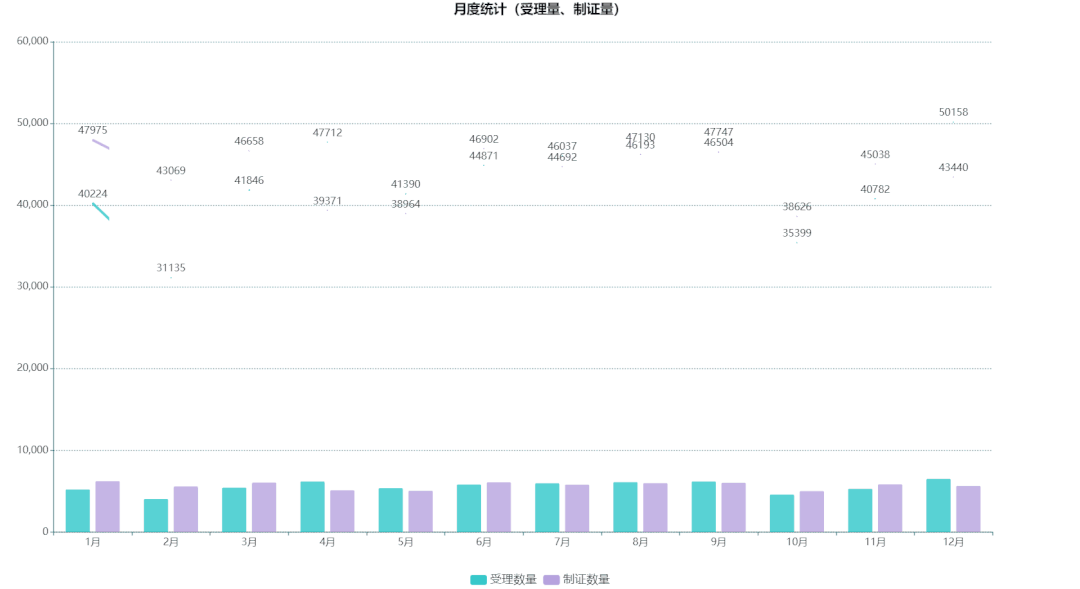The width and height of the screenshot is (1080, 589).
Task: Click the data label 46902
Action: point(484,139)
